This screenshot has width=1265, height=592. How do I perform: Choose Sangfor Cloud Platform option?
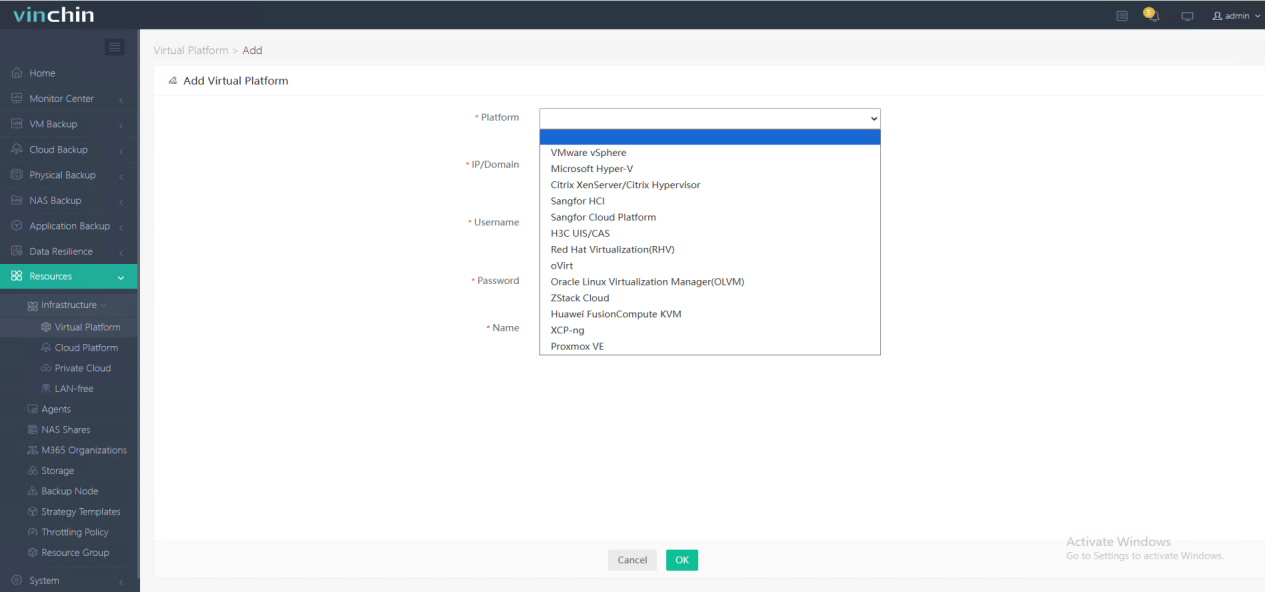710,217
